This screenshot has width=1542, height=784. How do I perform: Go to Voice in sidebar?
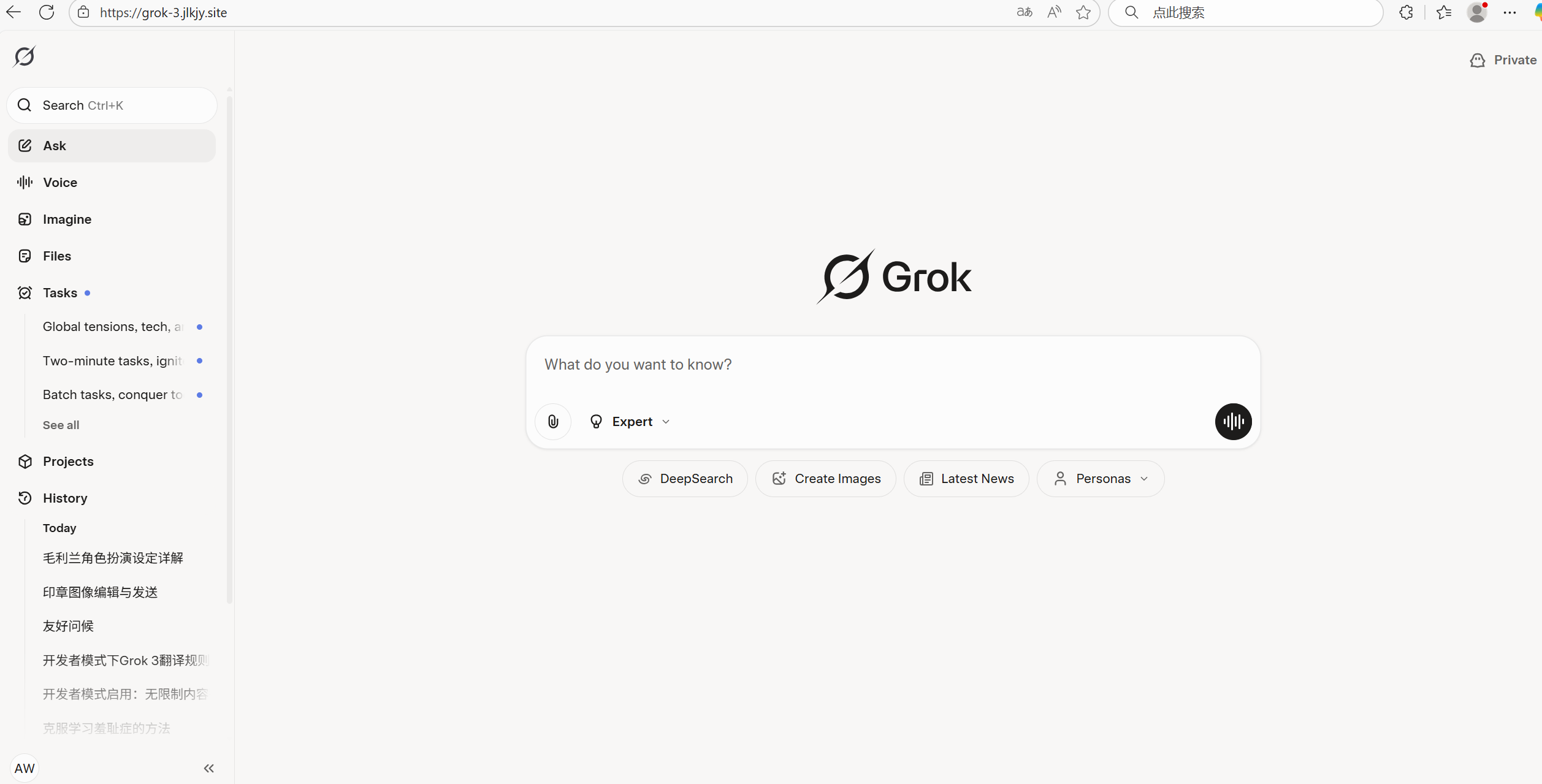pos(60,183)
